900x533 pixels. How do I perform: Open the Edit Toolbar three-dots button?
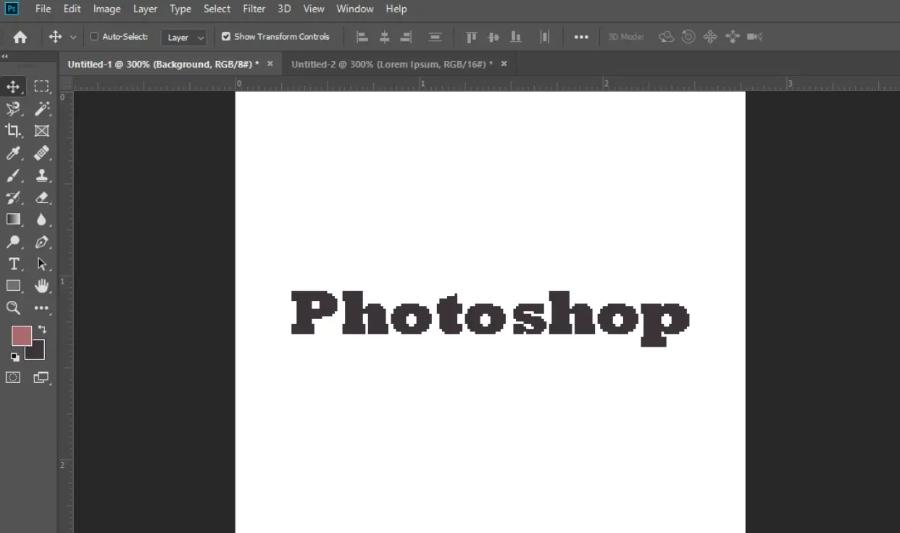tap(41, 308)
